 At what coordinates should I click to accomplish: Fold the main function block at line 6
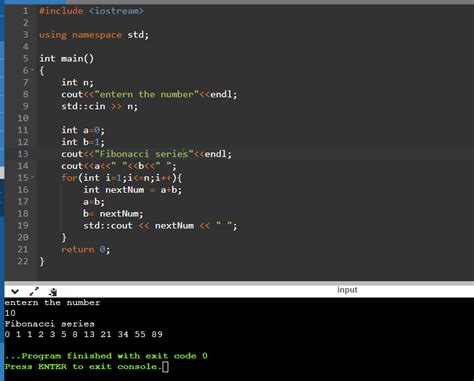click(x=32, y=70)
